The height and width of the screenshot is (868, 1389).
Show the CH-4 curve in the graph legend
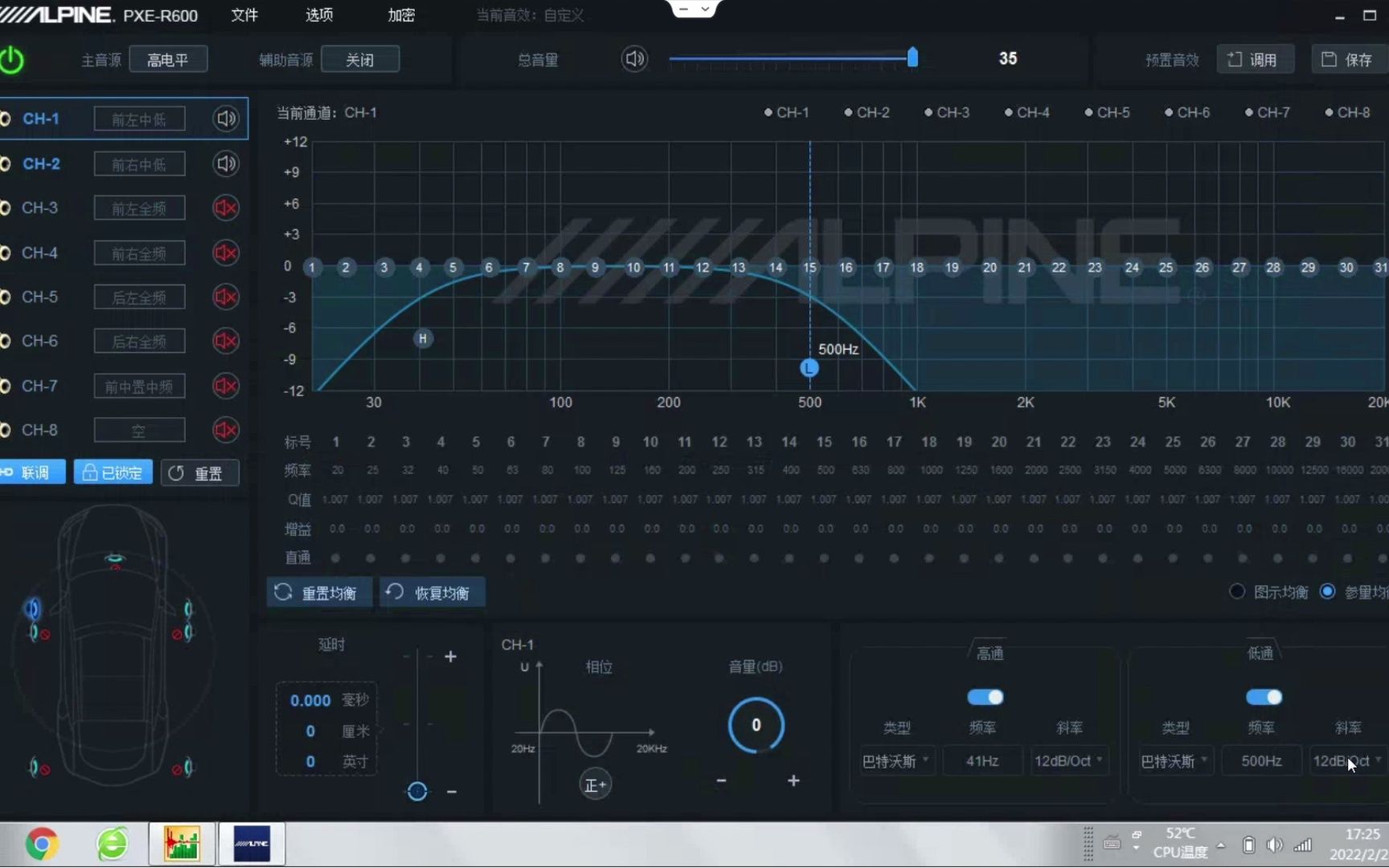(1026, 113)
